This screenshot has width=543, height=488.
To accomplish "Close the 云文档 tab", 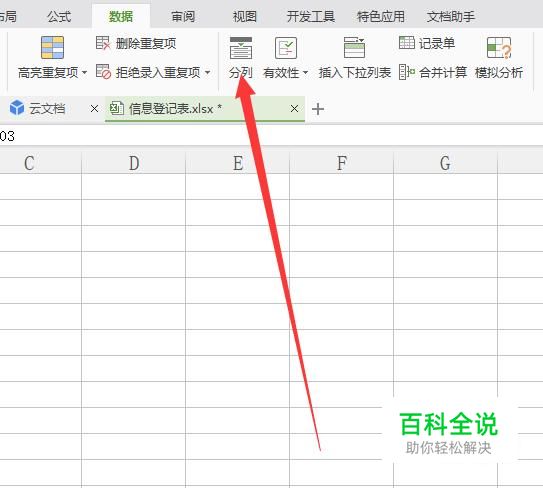I will (x=94, y=109).
